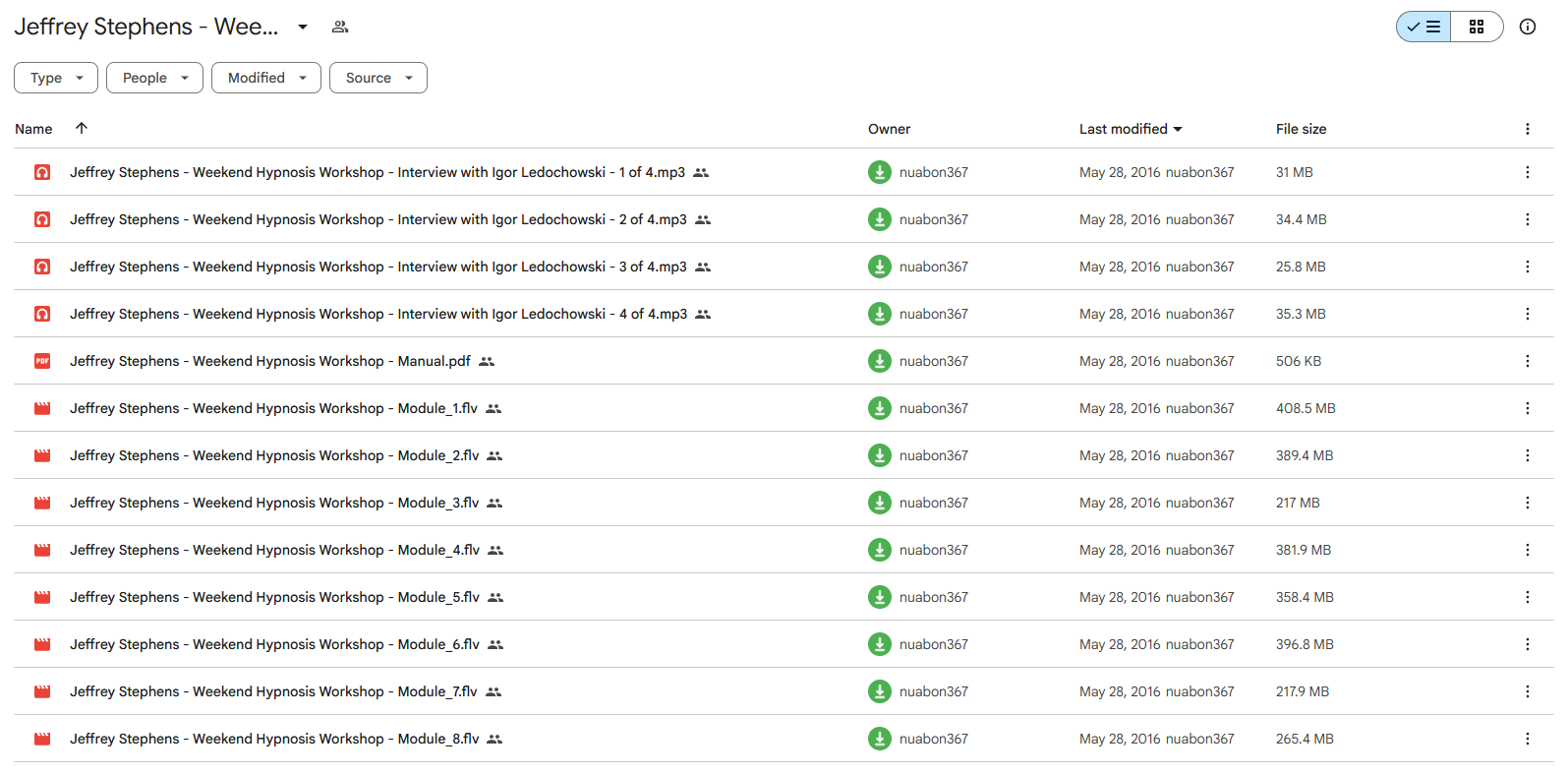
Task: Open the Source filter dropdown
Action: [378, 78]
